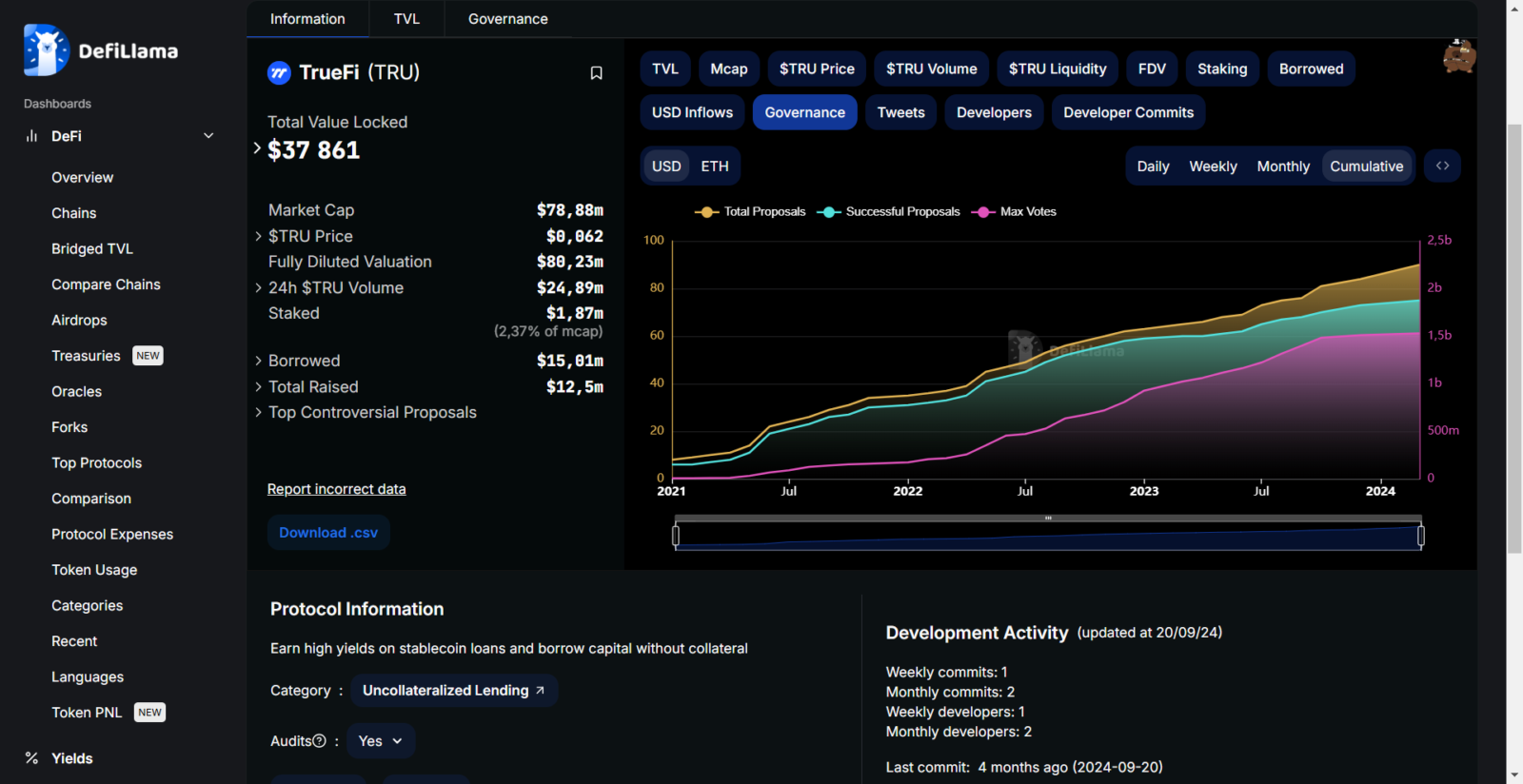Select the Weekly chart interval

(x=1214, y=167)
